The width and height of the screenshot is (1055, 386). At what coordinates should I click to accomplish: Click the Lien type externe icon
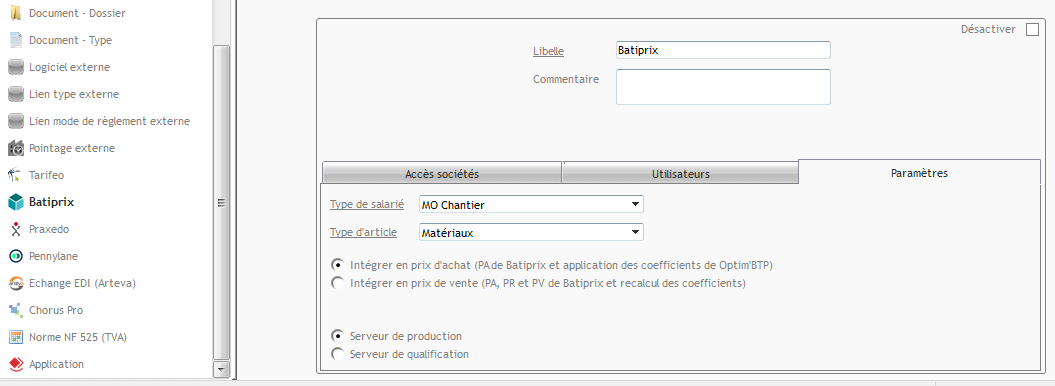(16, 94)
